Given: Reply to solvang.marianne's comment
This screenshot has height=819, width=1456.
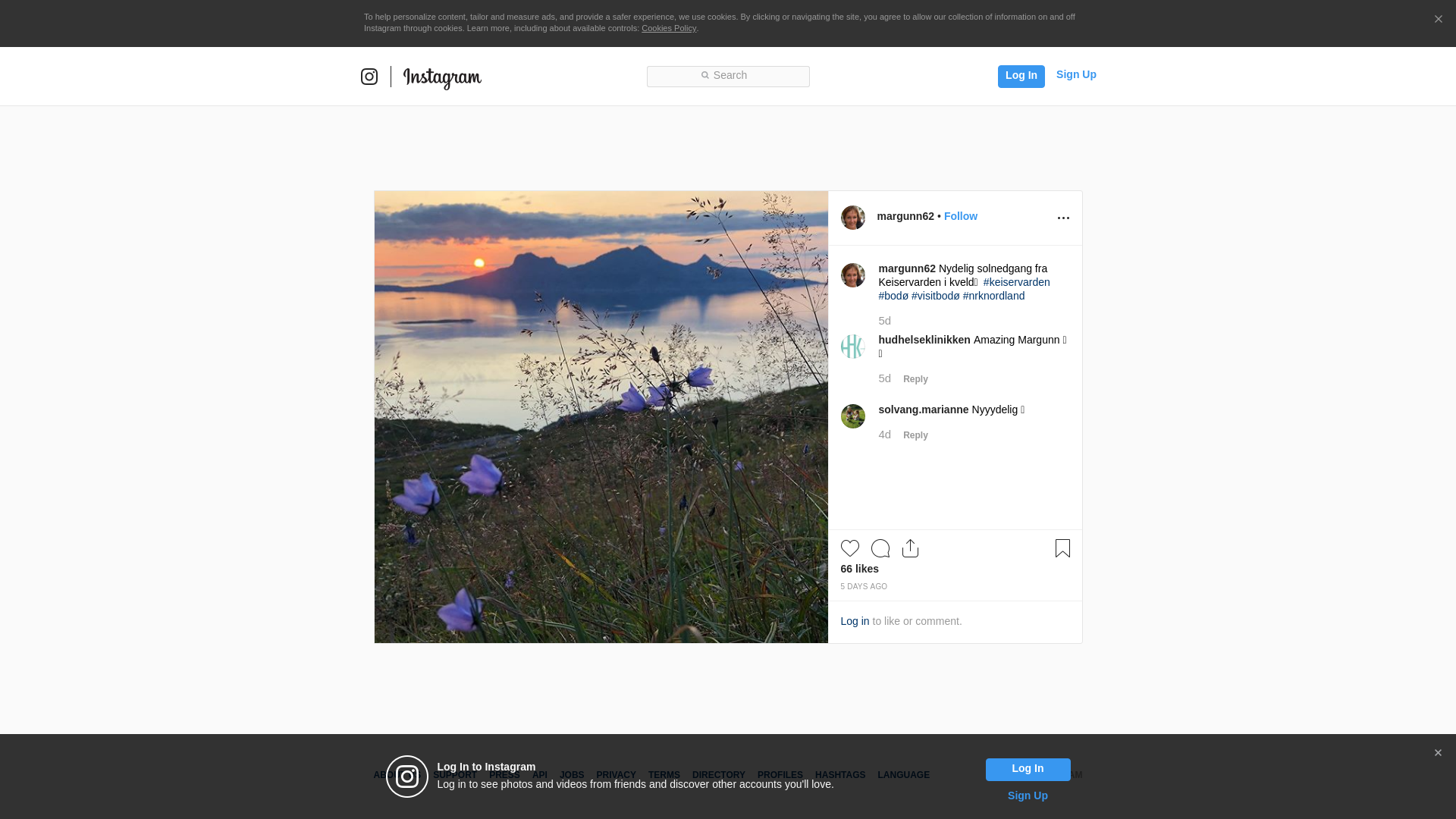Looking at the screenshot, I should click(x=915, y=435).
